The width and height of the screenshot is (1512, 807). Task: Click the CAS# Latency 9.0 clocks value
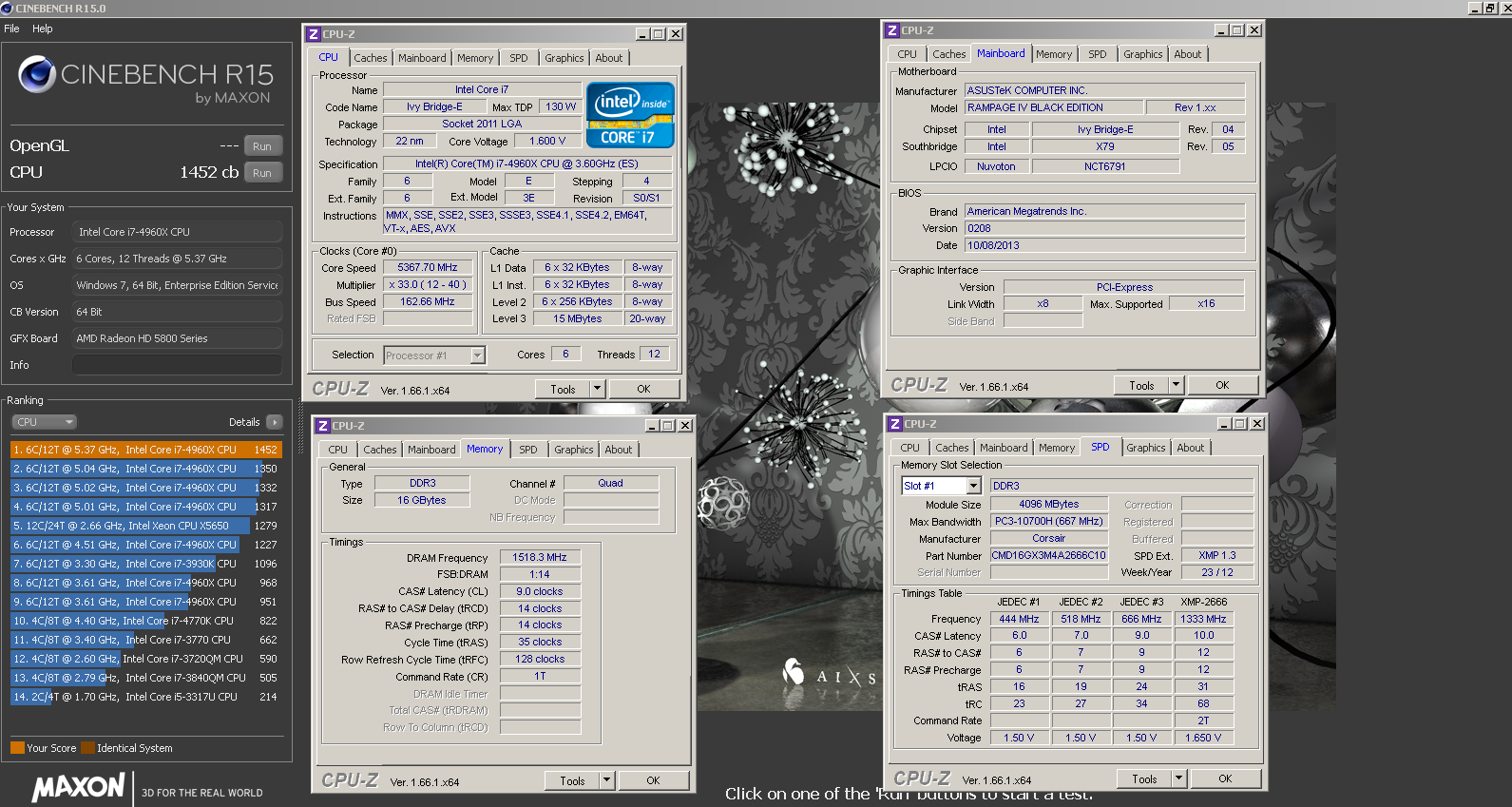coord(540,591)
